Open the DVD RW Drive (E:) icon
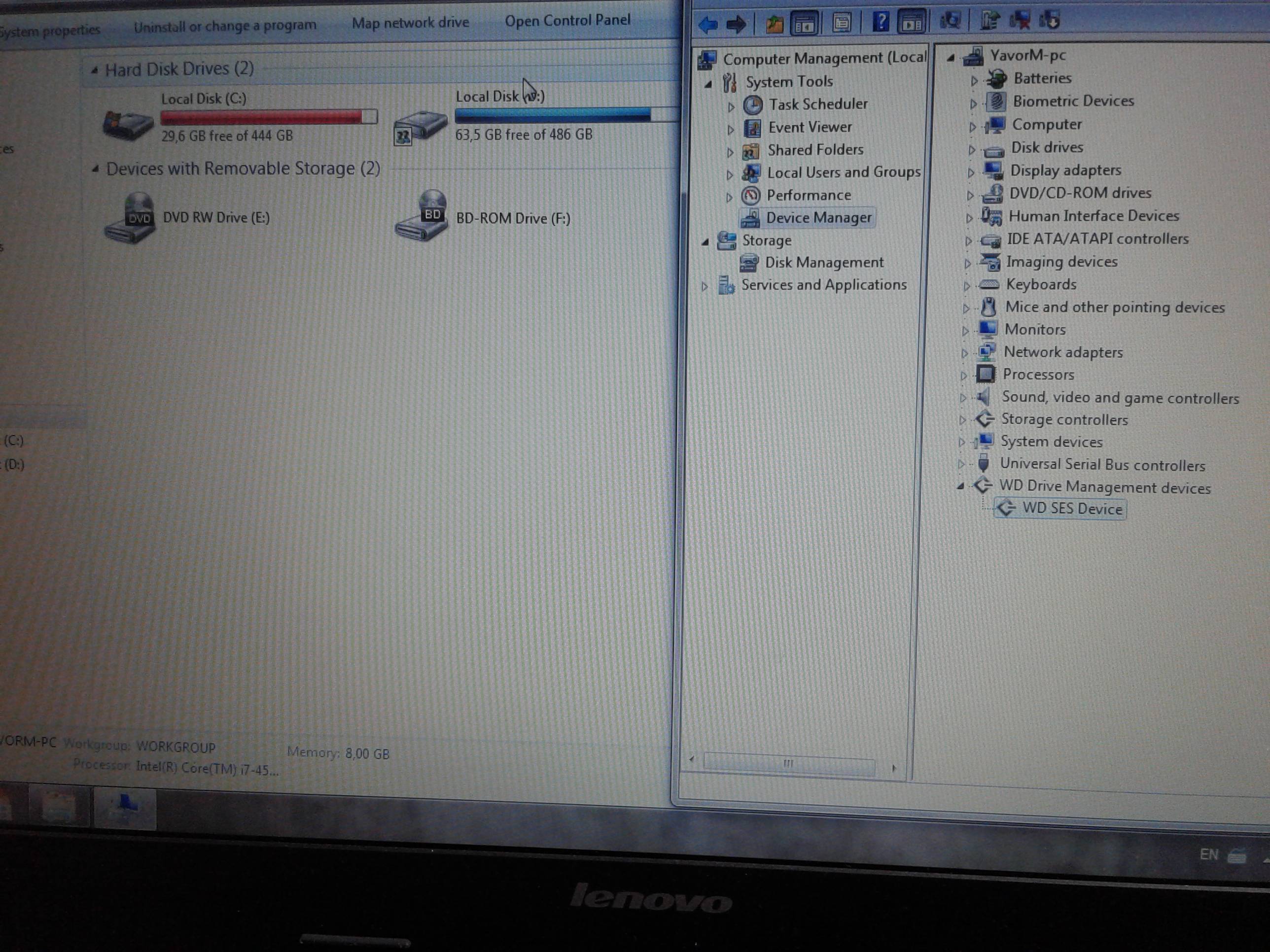 click(x=130, y=218)
